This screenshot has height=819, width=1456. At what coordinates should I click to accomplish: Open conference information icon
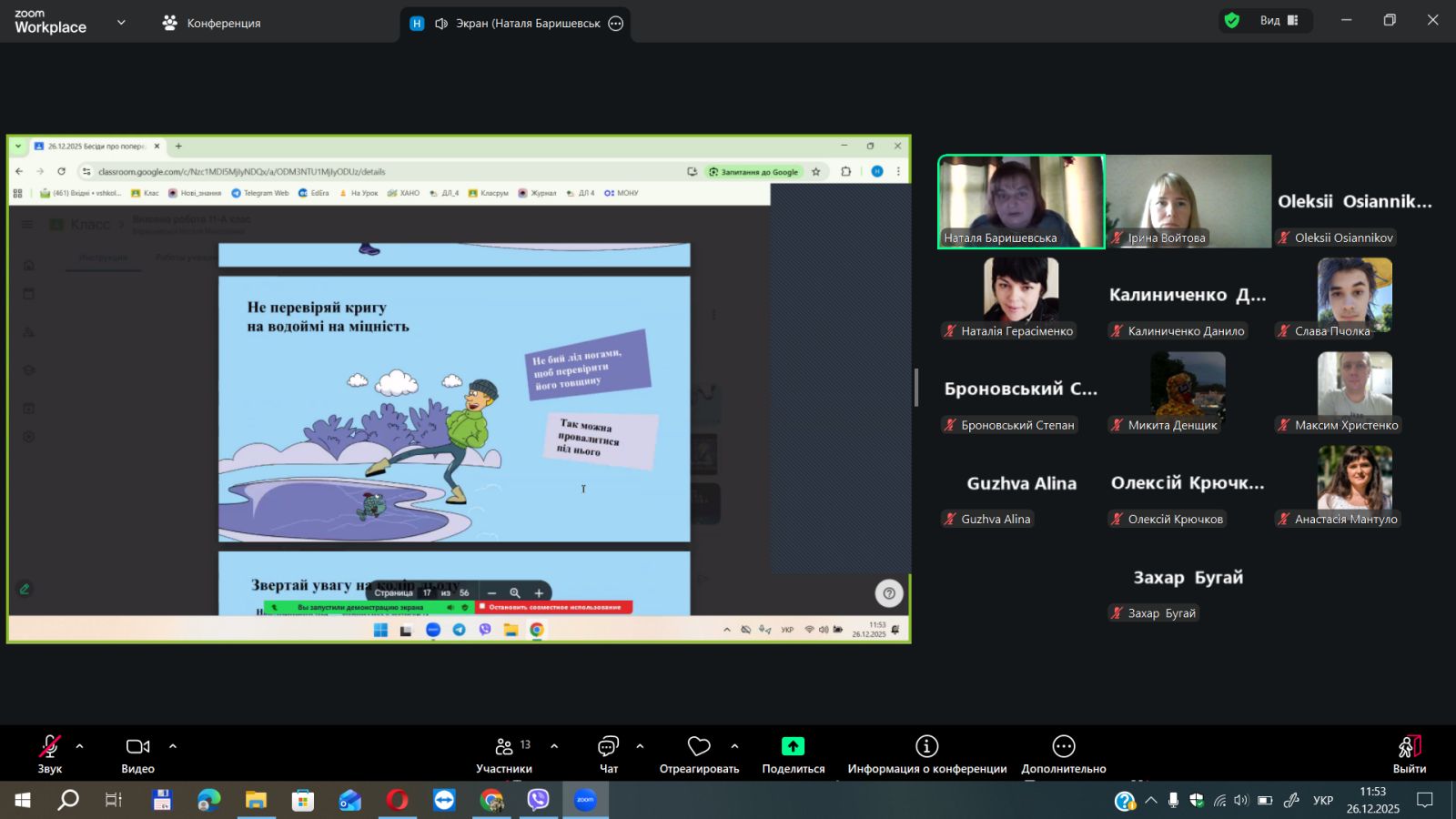click(x=926, y=746)
